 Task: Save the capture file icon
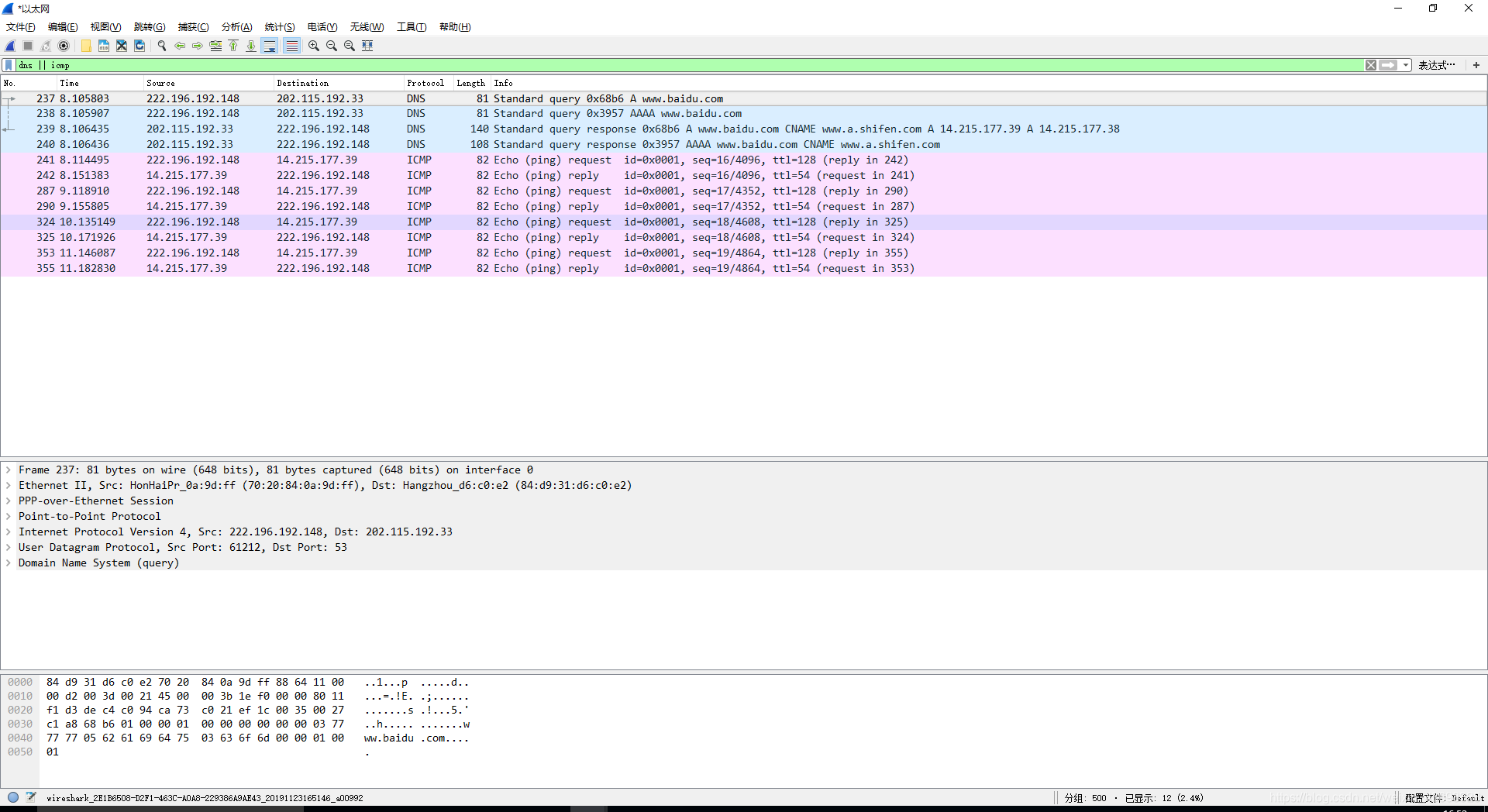click(x=104, y=46)
